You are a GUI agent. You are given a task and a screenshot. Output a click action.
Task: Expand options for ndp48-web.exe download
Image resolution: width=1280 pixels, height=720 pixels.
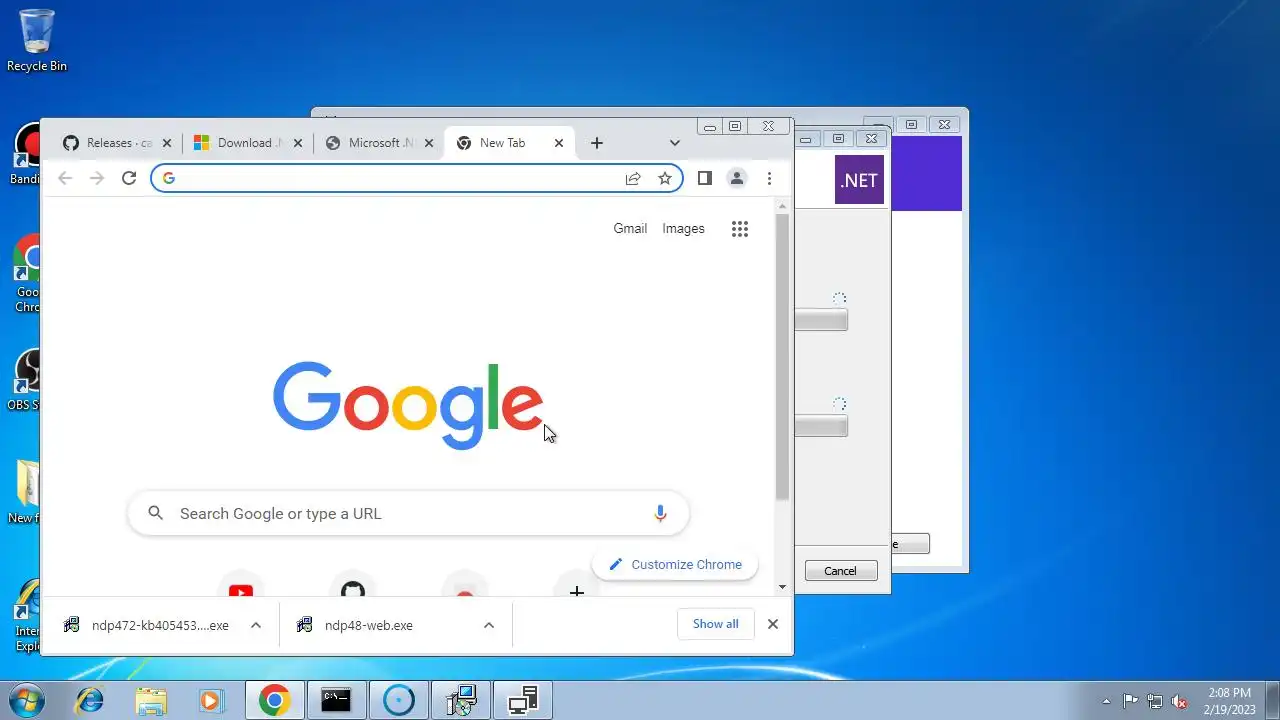click(x=489, y=625)
